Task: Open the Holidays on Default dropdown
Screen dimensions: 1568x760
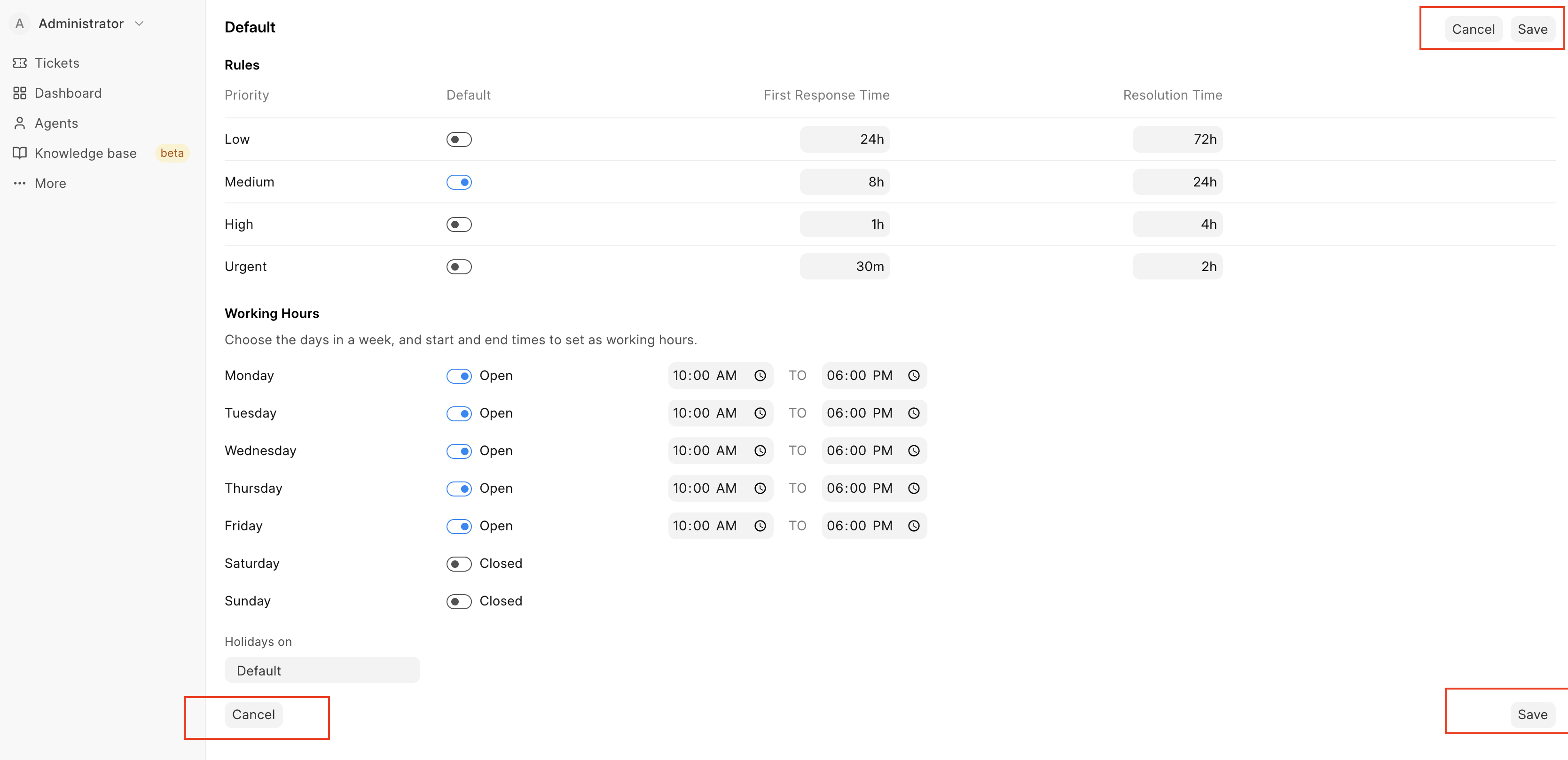Action: coord(322,670)
